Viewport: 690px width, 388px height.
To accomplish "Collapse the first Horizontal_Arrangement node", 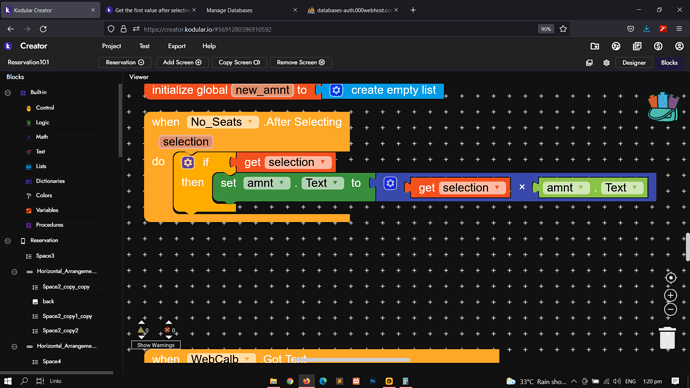I will [14, 272].
